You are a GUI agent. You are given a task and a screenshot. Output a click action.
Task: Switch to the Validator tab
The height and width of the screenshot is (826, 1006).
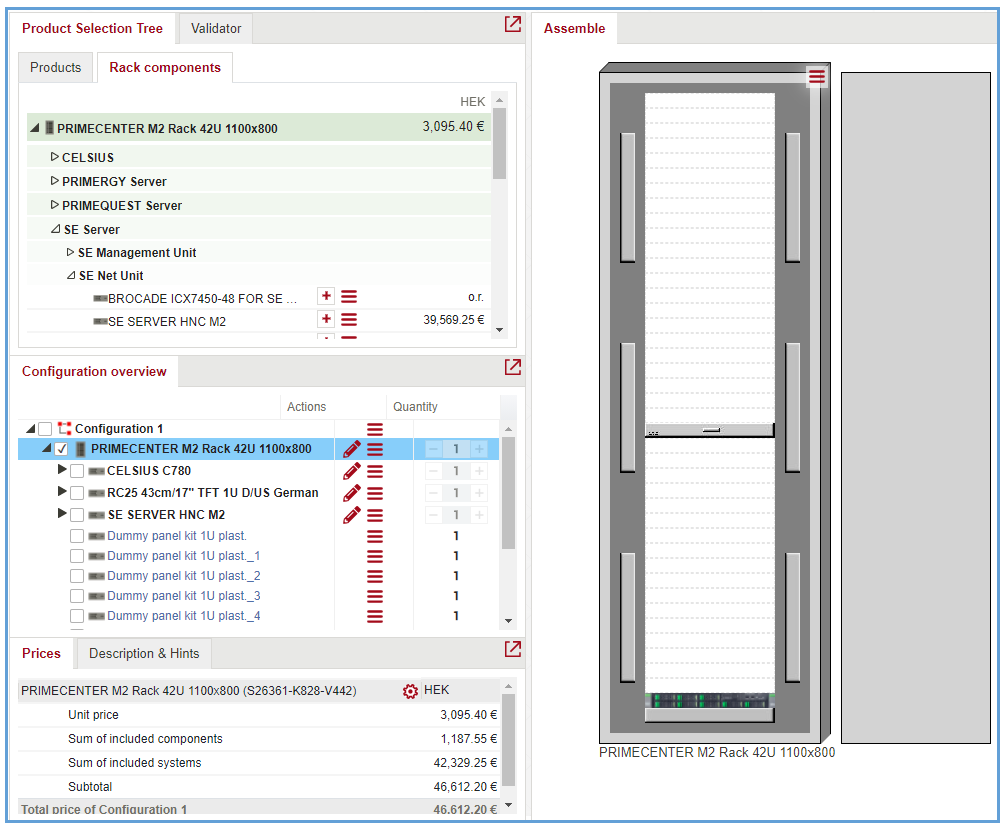pos(216,28)
